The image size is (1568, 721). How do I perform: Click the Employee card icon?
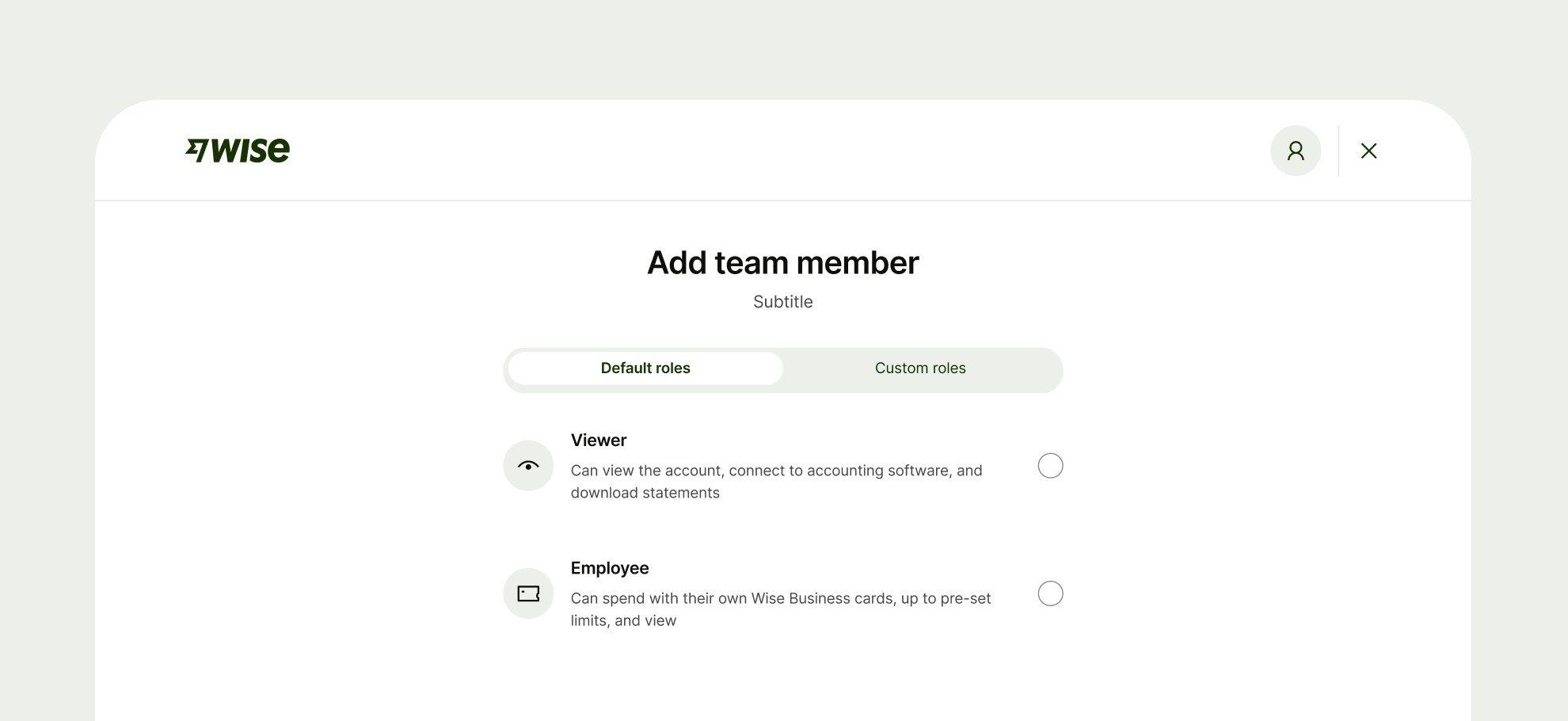[x=528, y=593]
